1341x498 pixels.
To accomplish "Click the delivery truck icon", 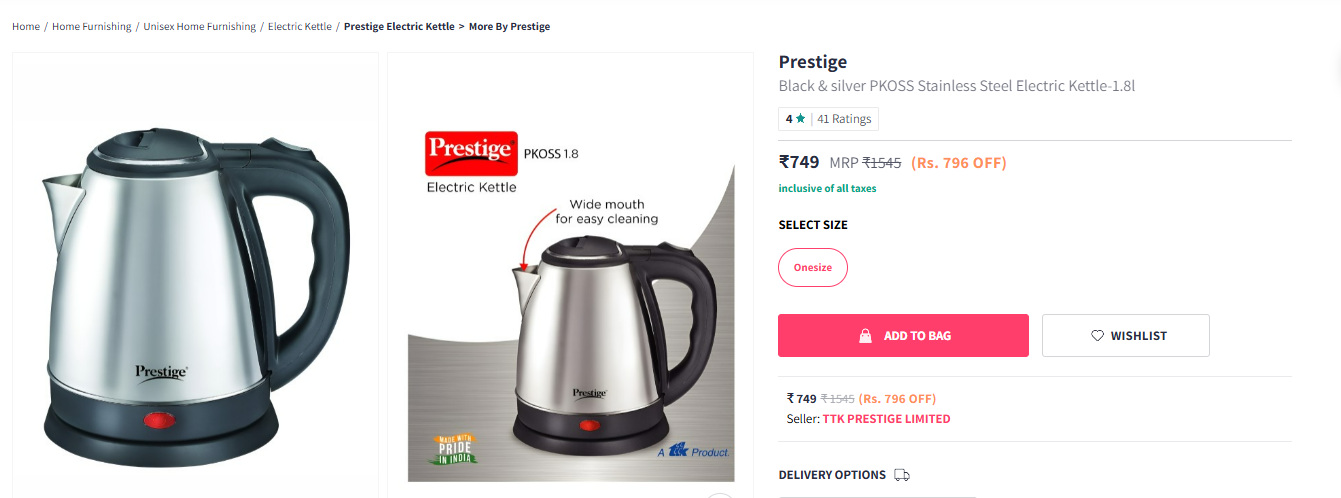I will (902, 475).
